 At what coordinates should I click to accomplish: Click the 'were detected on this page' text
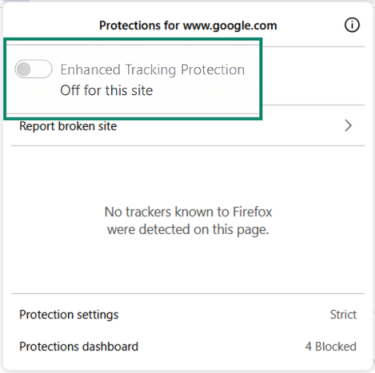(x=188, y=229)
